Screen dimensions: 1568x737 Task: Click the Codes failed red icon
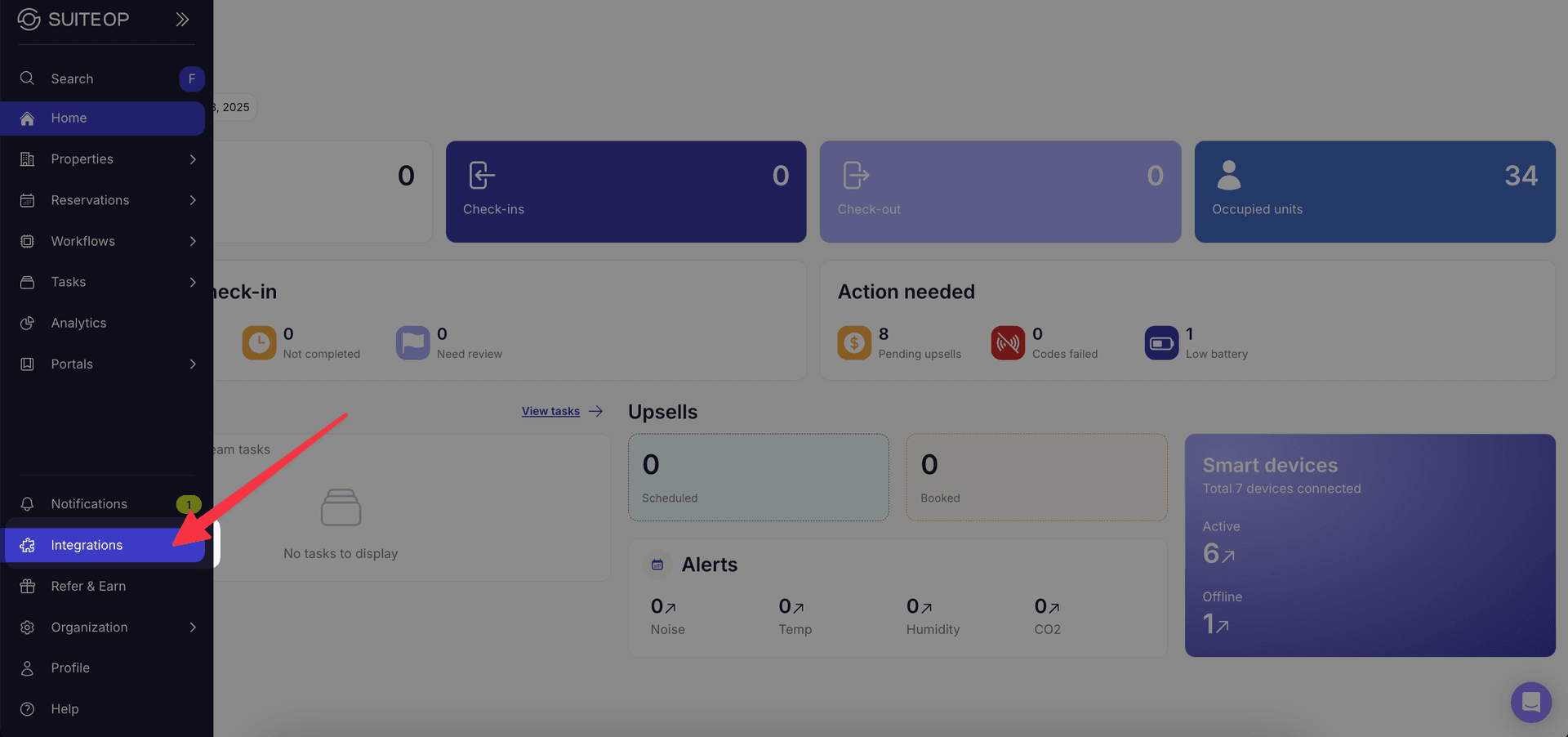pos(1008,343)
